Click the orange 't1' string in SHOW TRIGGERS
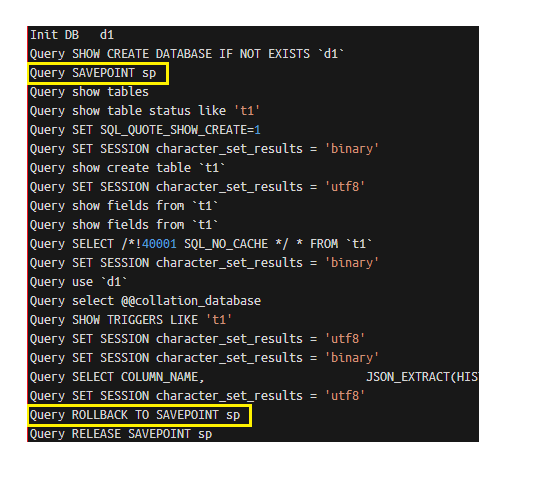The height and width of the screenshot is (477, 552). point(219,320)
